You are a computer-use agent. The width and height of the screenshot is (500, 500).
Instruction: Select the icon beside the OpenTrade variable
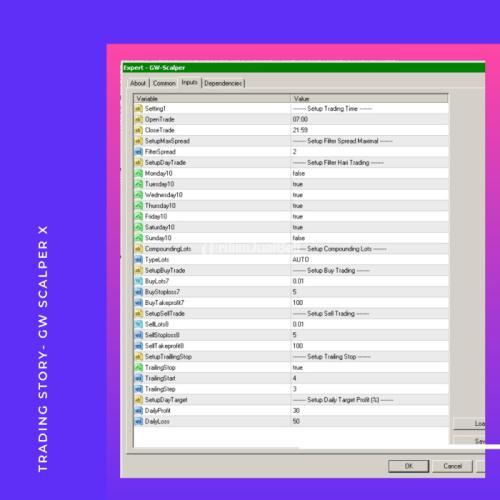pyautogui.click(x=139, y=119)
